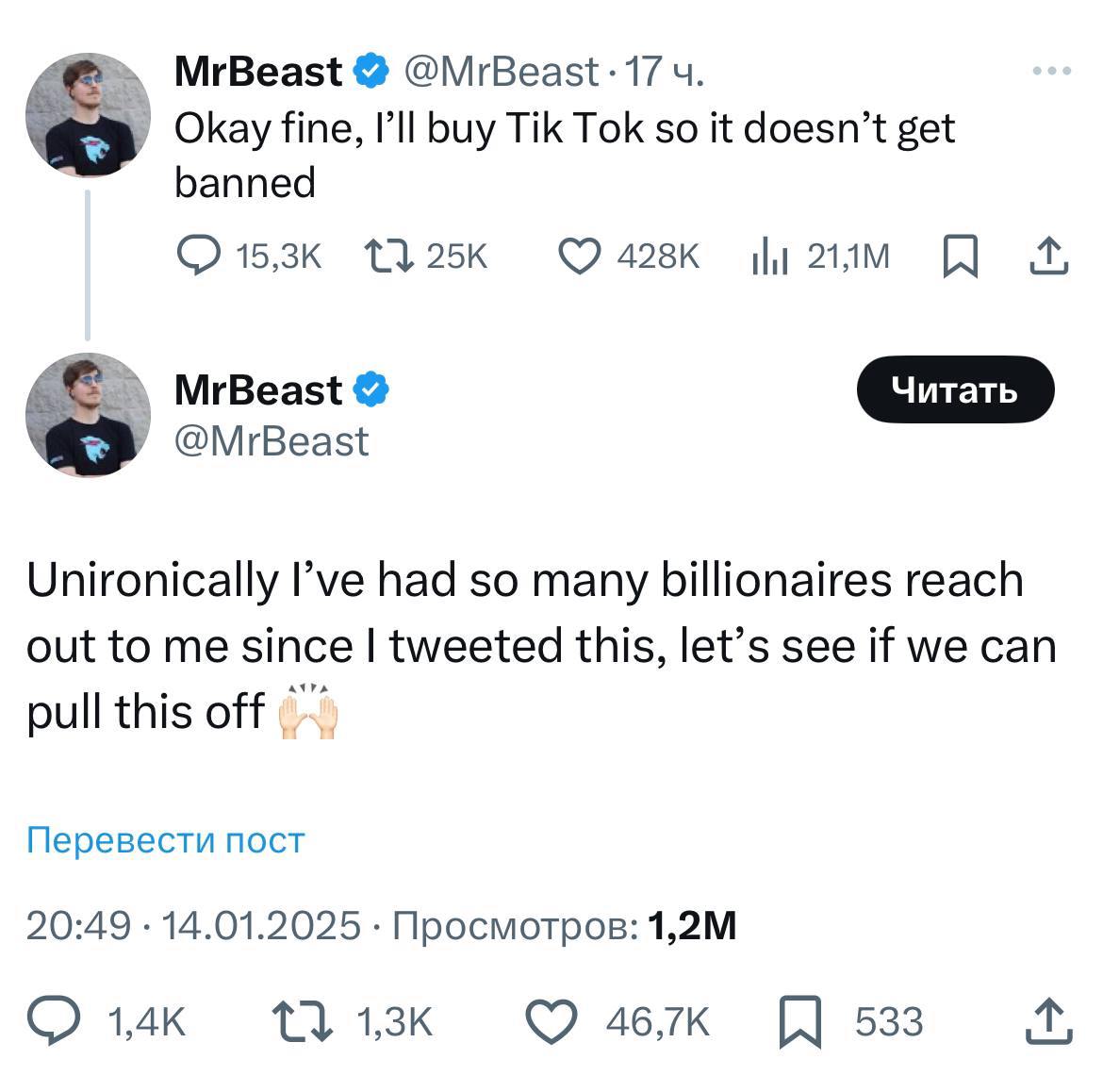This screenshot has height=1092, width=1103.
Task: Share the top tweet
Action: point(1048,256)
